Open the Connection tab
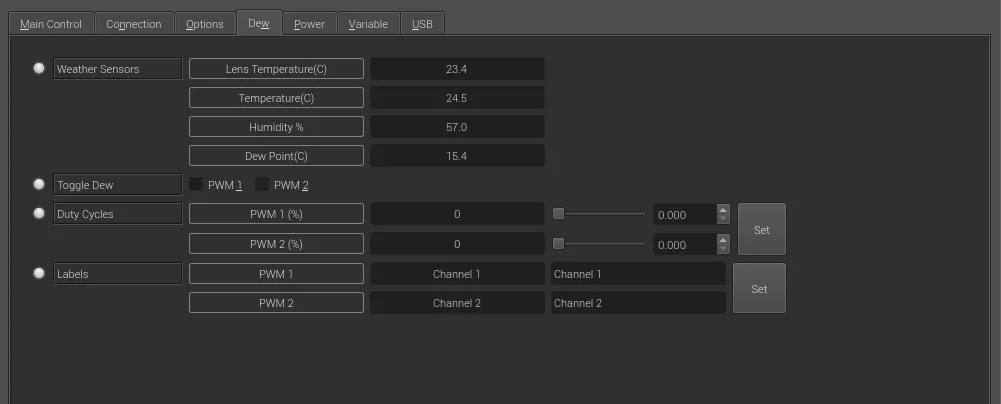The width and height of the screenshot is (1001, 404). 133,24
